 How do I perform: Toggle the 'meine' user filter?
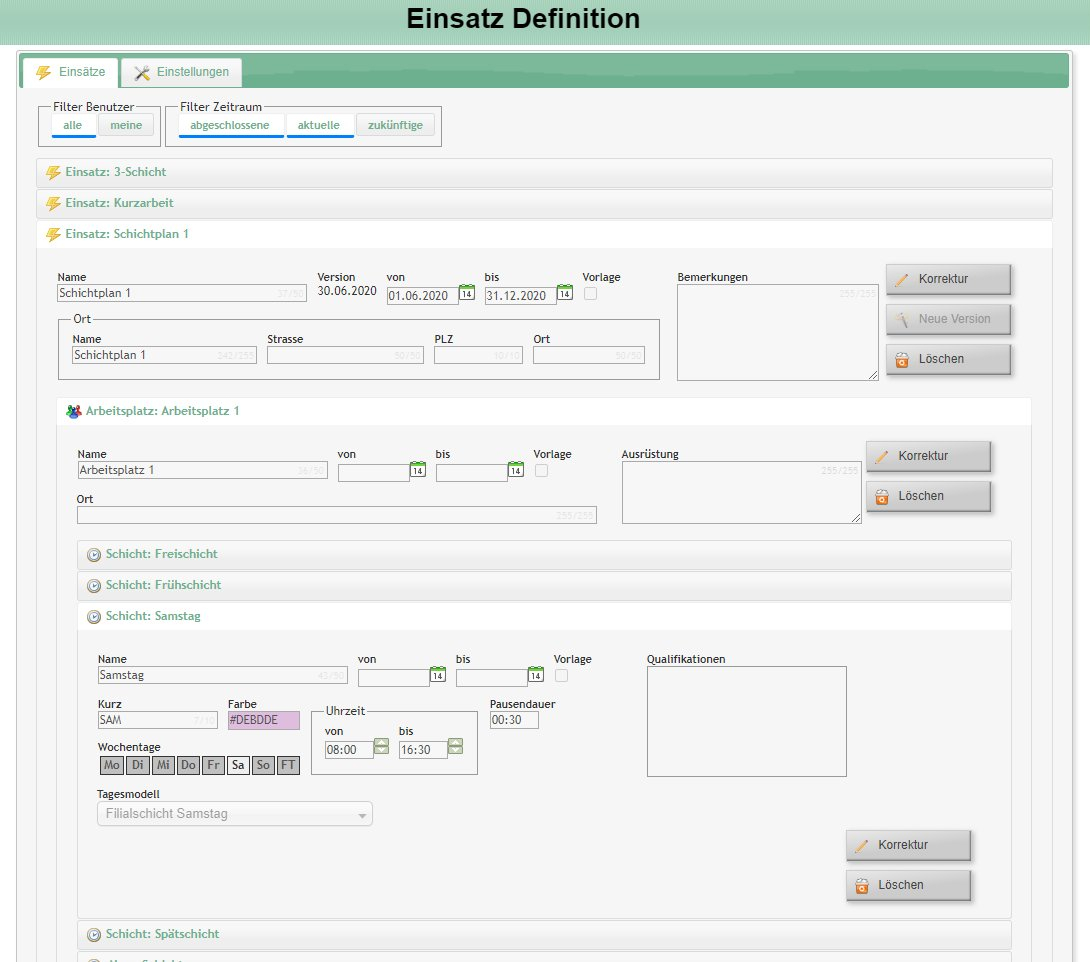coord(126,125)
